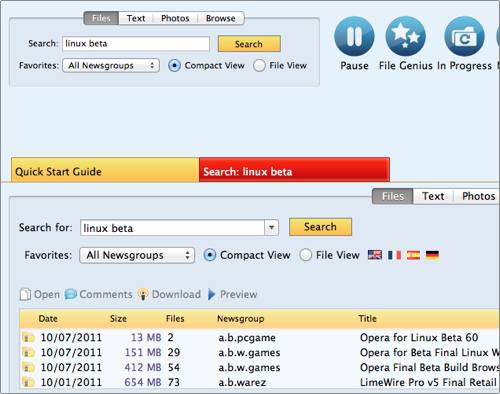Viewport: 500px width, 394px height.
Task: Select File View radio in top panel
Action: [259, 66]
